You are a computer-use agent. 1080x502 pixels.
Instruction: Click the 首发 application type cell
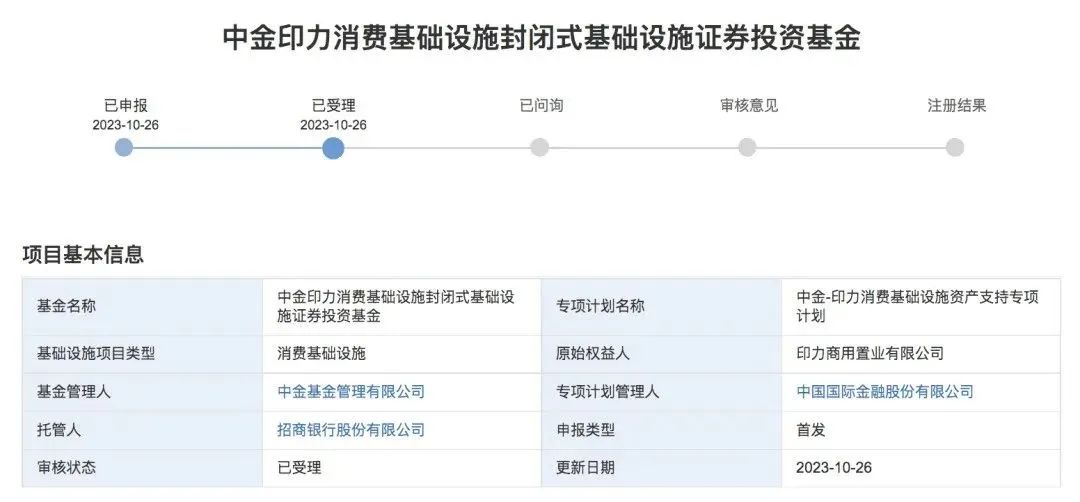[921, 430]
